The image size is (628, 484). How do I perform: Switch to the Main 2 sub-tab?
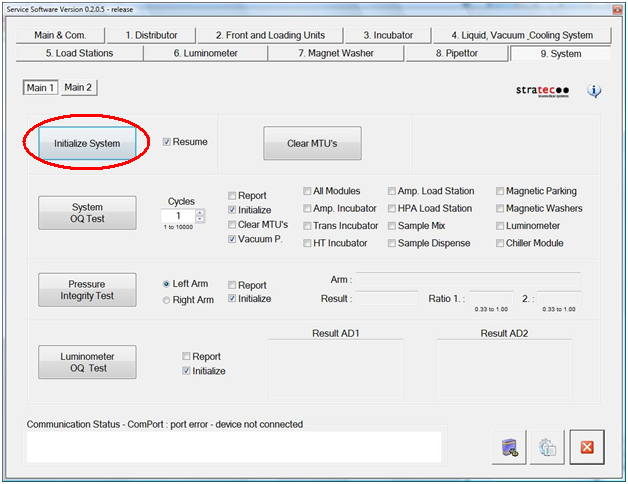pyautogui.click(x=78, y=88)
